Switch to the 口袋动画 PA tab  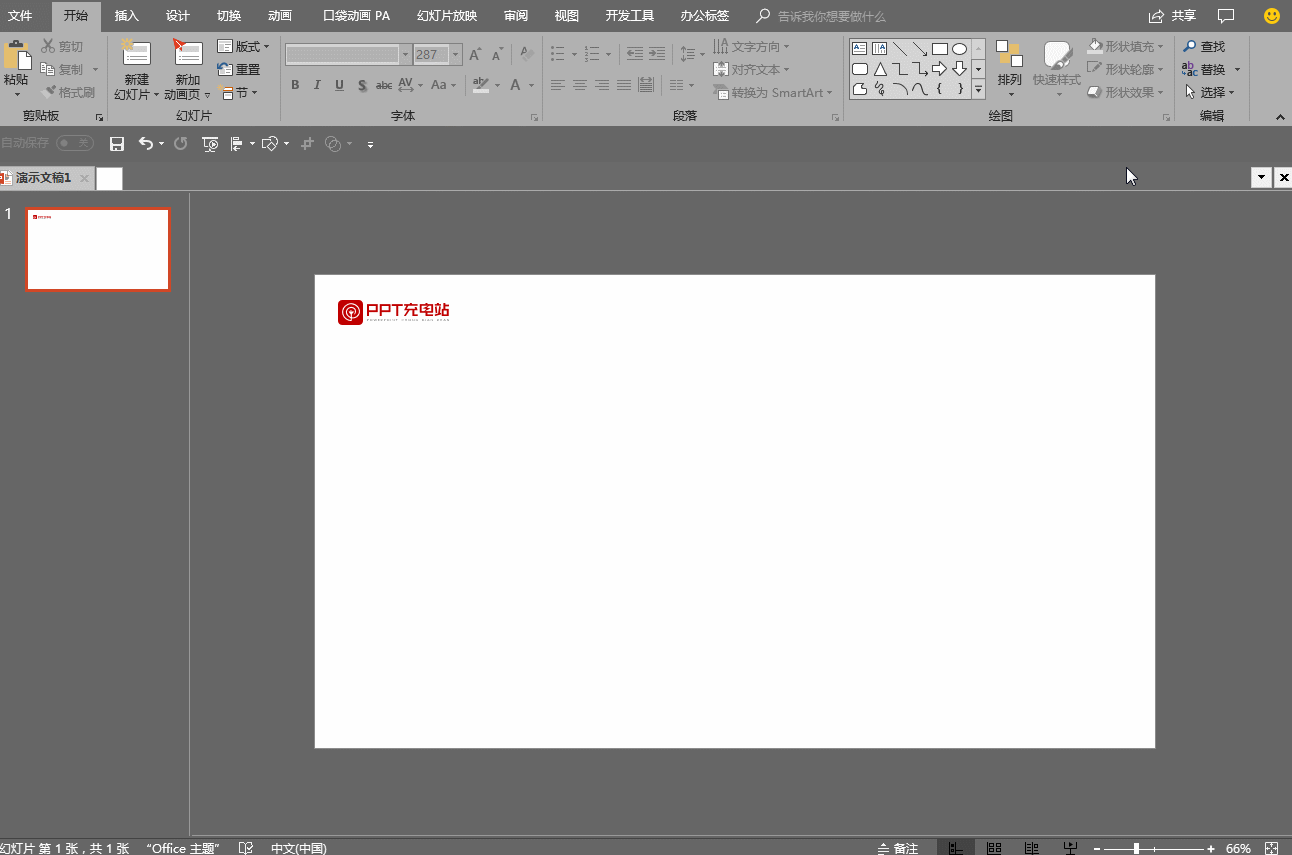point(357,16)
